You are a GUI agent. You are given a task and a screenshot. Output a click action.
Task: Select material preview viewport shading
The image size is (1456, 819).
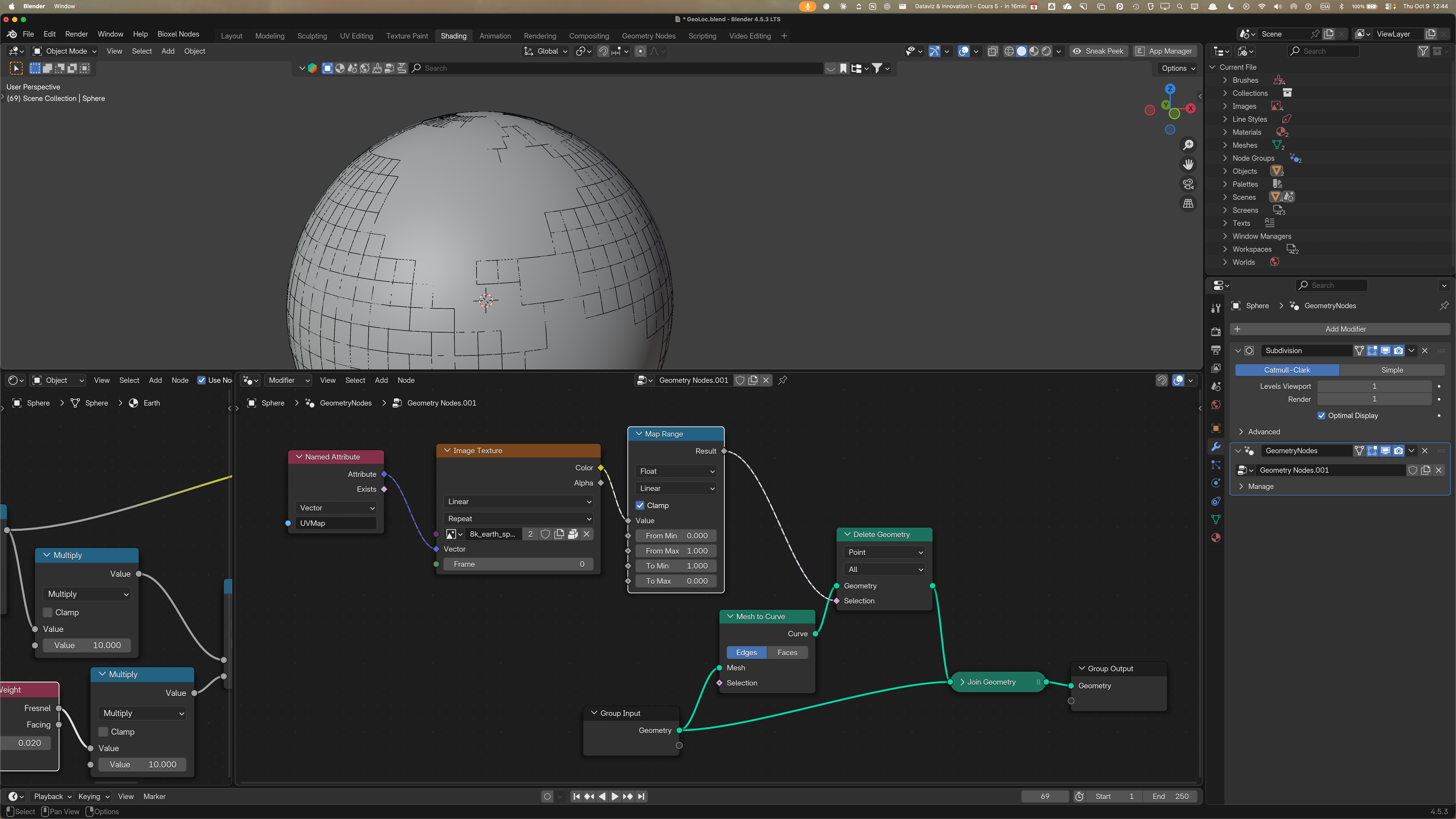coord(1034,51)
